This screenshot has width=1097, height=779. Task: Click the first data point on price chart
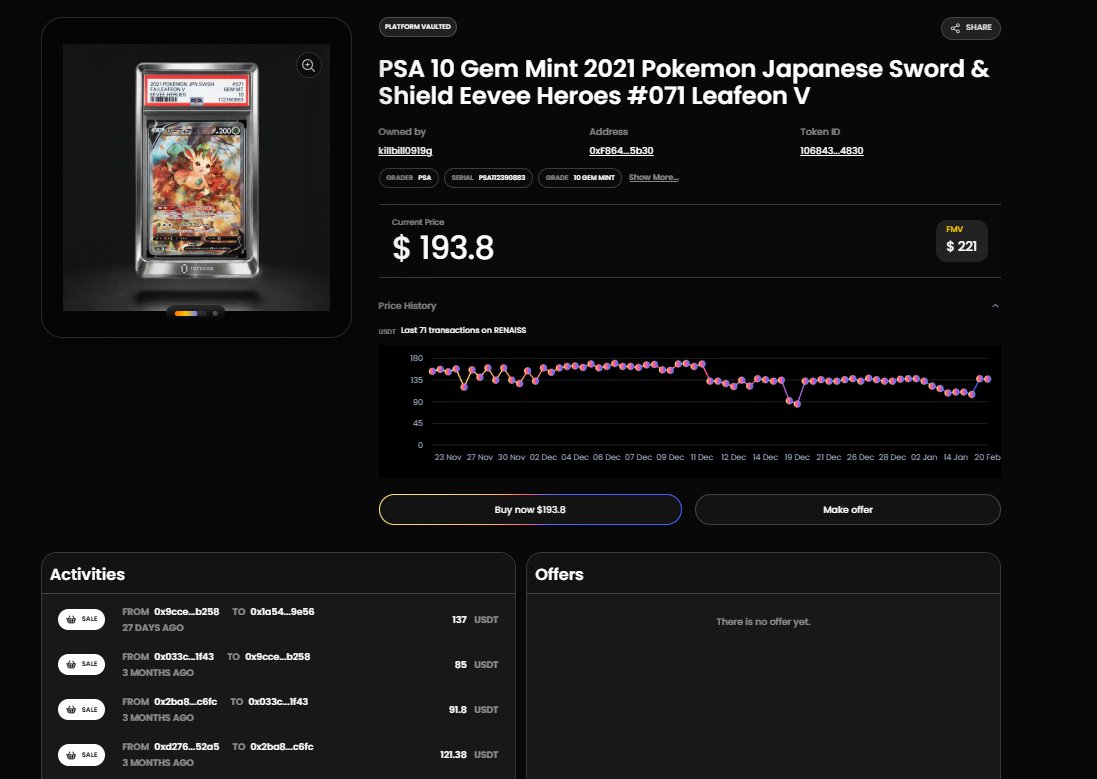(432, 371)
